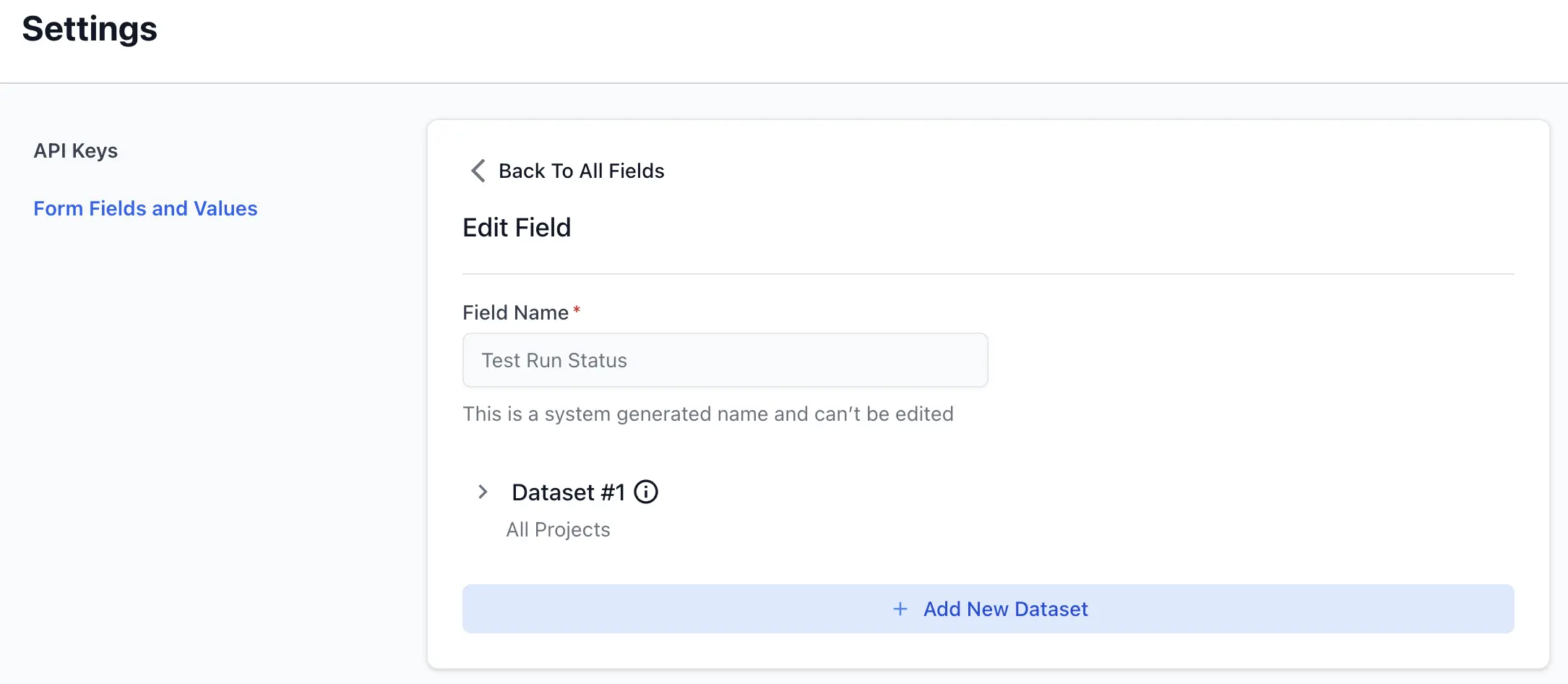Screen dimensions: 1568x684
Task: Click the divider line below Edit Field
Action: [988, 274]
